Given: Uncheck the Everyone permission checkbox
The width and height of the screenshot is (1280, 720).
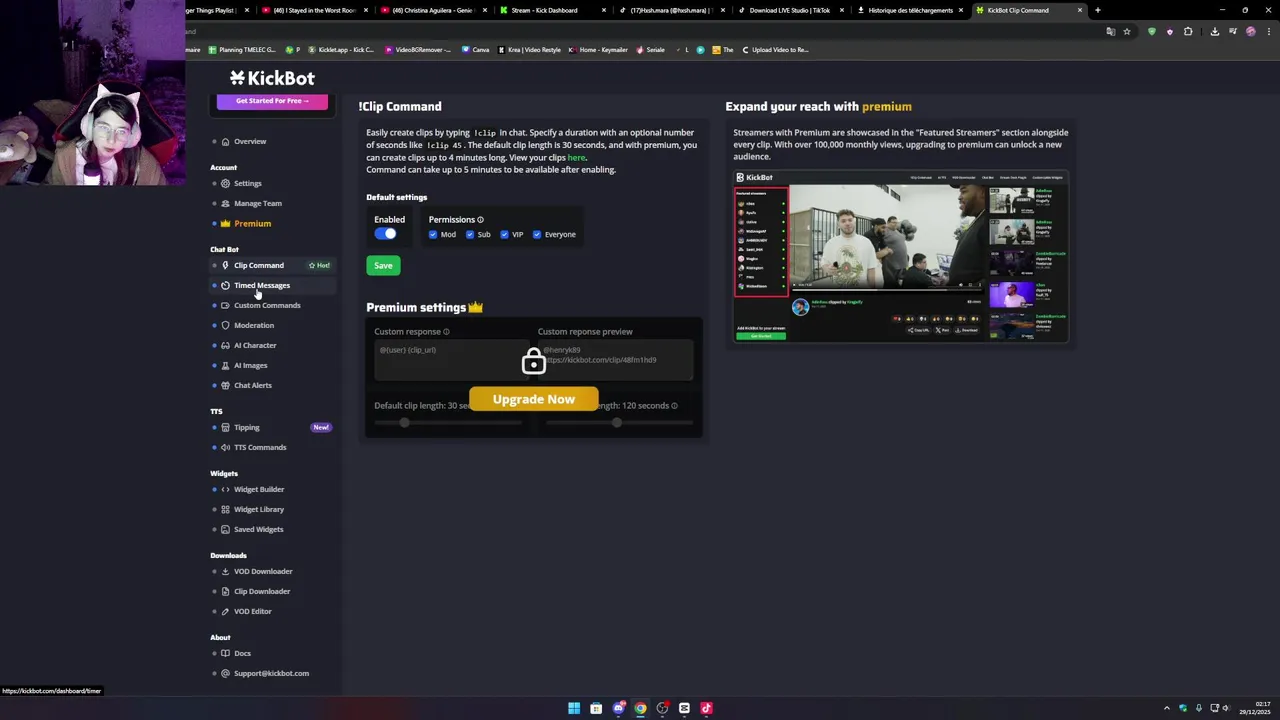Looking at the screenshot, I should tap(537, 235).
